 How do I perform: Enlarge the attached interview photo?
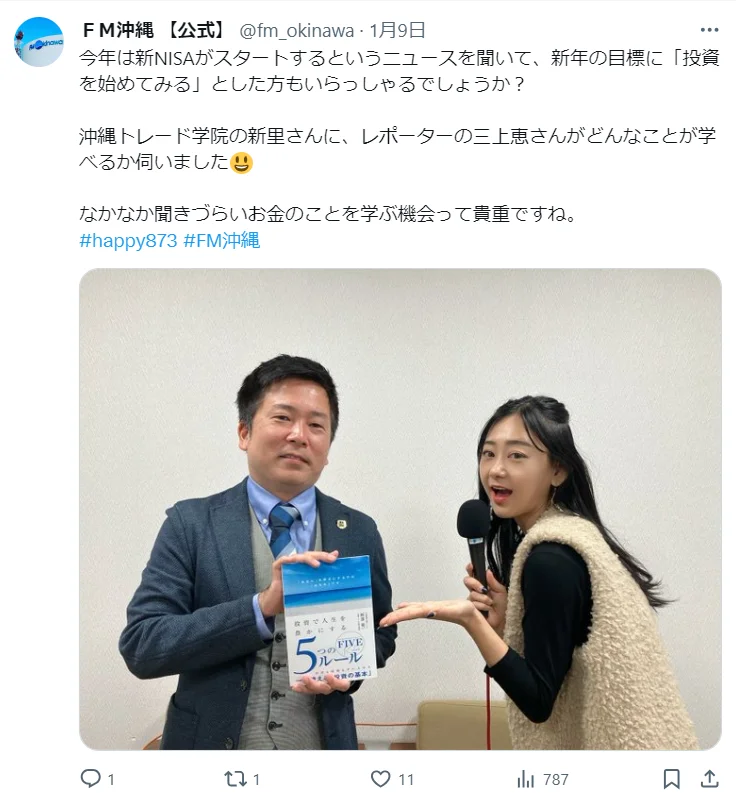click(x=400, y=509)
